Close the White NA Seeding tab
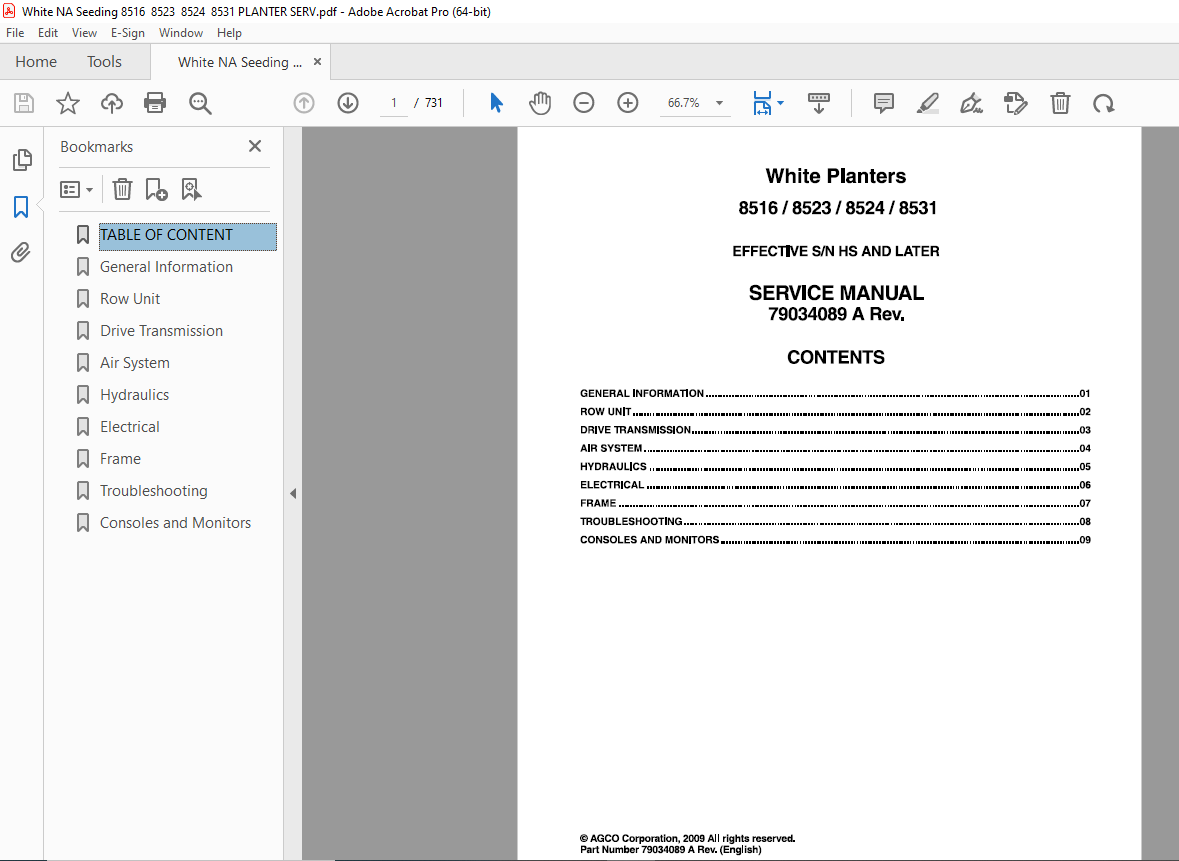 tap(317, 62)
